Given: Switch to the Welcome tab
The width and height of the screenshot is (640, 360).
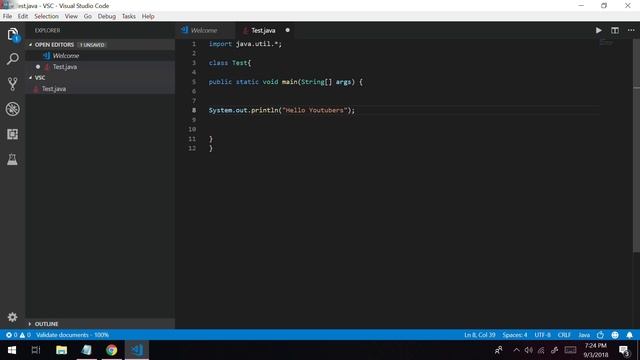Looking at the screenshot, I should click(x=205, y=30).
